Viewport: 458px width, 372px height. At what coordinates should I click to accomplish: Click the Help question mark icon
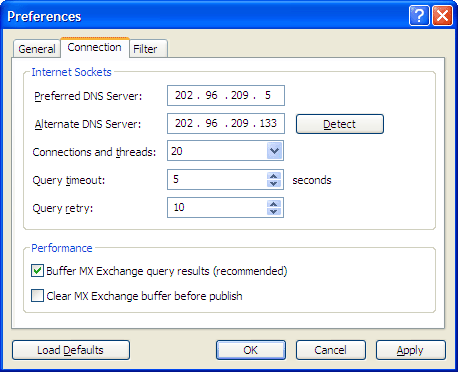[x=419, y=16]
